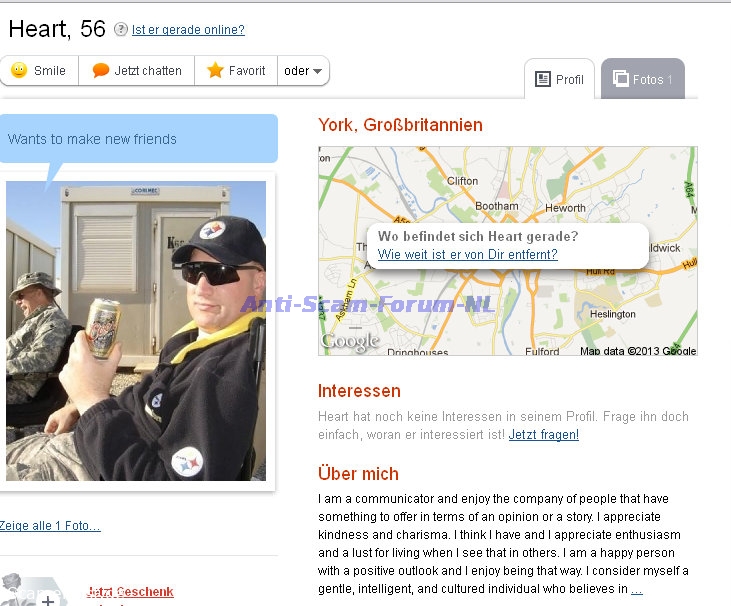The height and width of the screenshot is (606, 731).
Task: Click the York map at Heslington
Action: pos(613,314)
